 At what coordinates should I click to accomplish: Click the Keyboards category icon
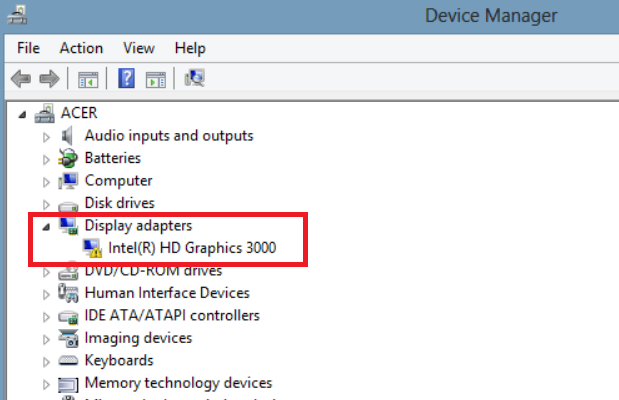coord(68,360)
